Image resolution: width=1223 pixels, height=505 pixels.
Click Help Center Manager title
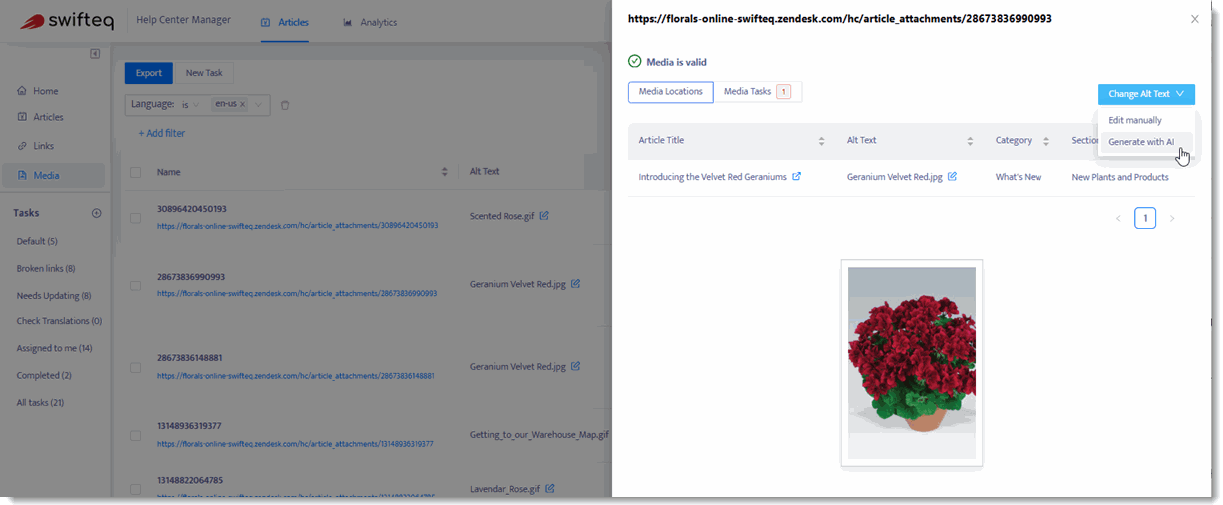182,20
